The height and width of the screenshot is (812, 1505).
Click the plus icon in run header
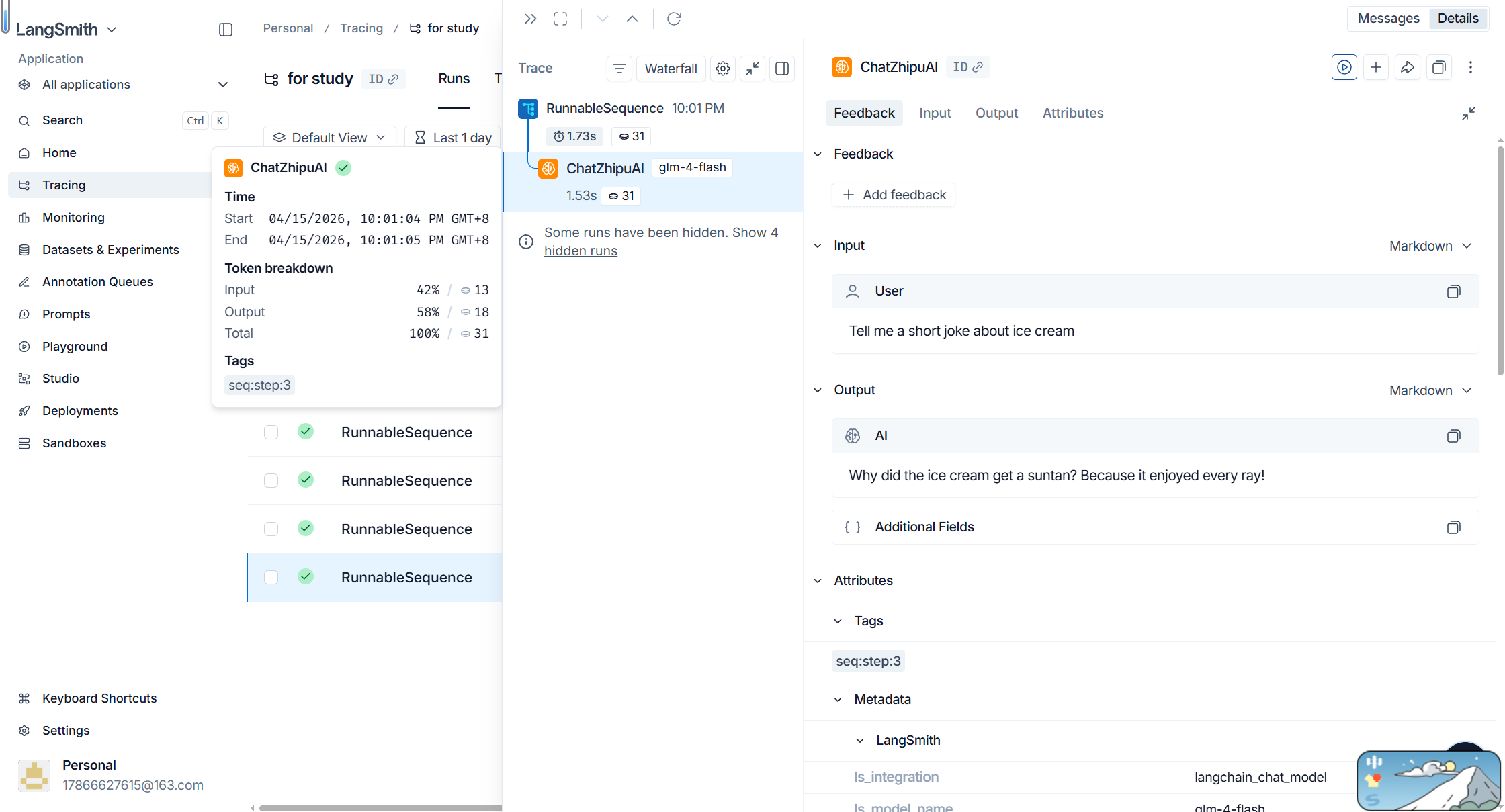pyautogui.click(x=1376, y=67)
